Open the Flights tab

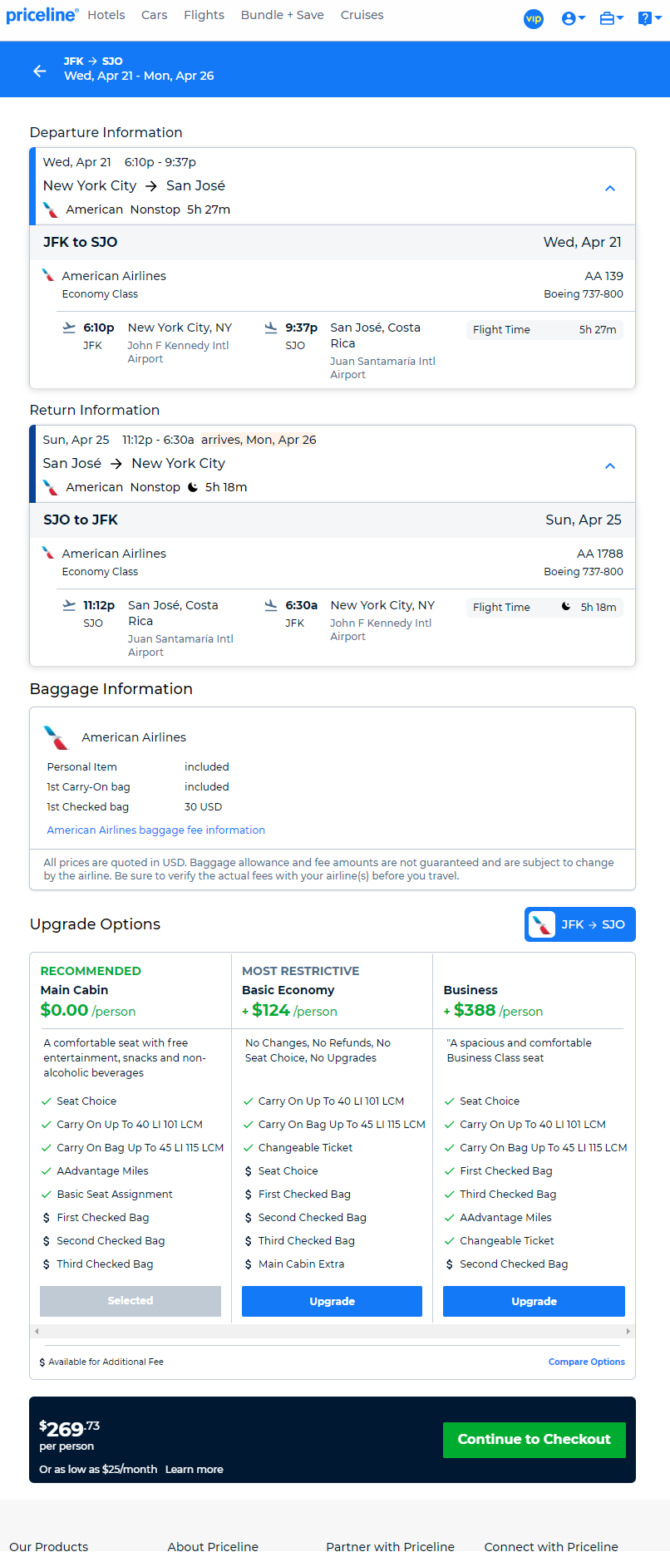204,15
